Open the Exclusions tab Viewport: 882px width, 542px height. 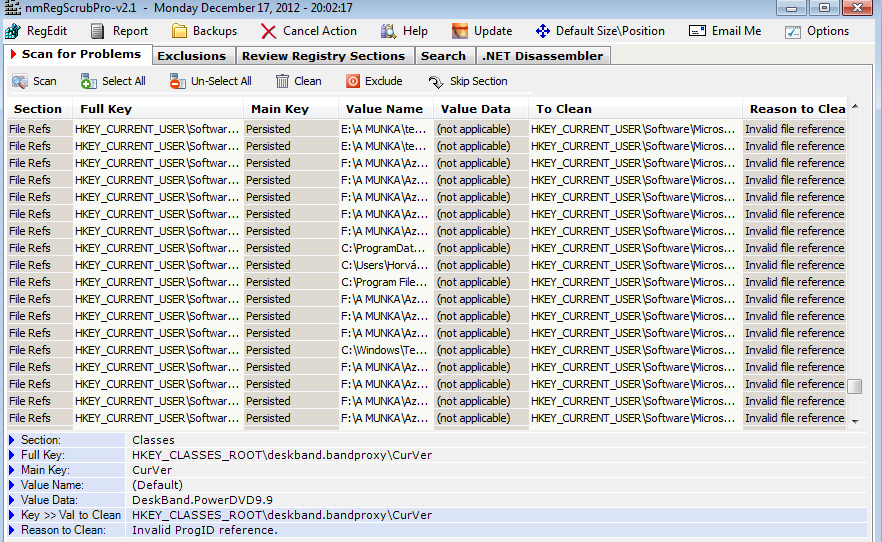pos(191,56)
